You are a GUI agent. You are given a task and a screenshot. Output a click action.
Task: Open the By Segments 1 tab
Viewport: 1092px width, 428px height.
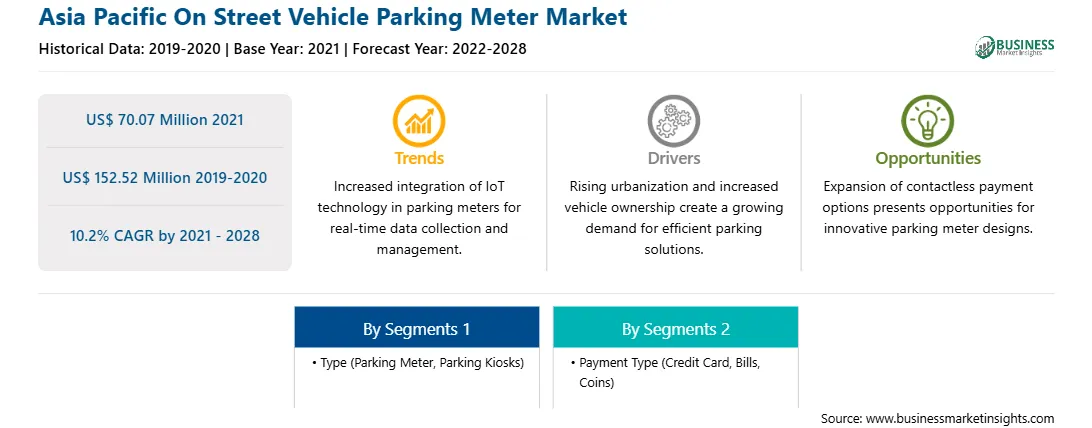click(x=416, y=327)
